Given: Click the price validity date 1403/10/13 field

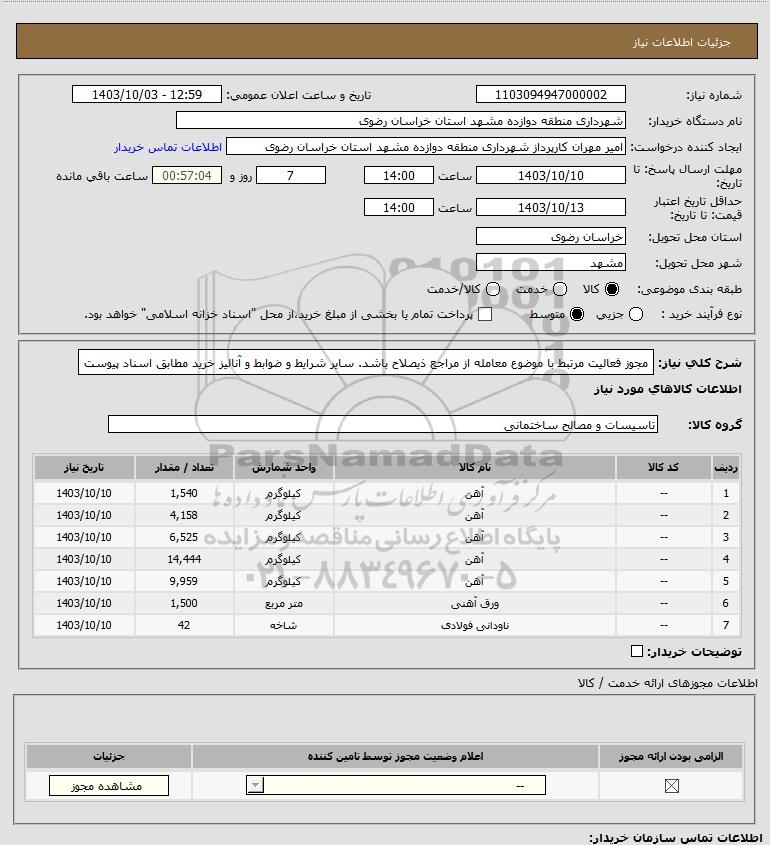Looking at the screenshot, I should 551,207.
